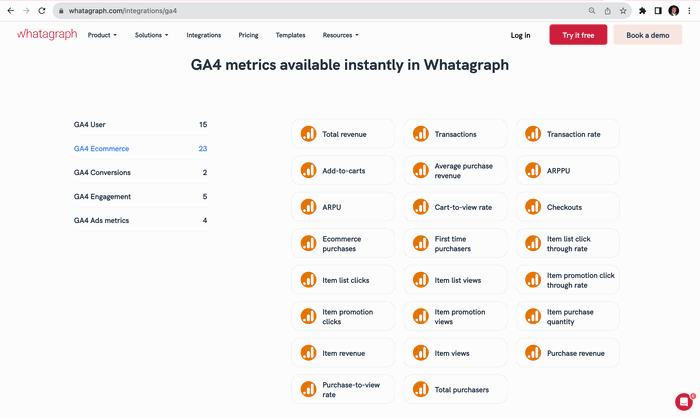Click the Log in link

pos(521,35)
